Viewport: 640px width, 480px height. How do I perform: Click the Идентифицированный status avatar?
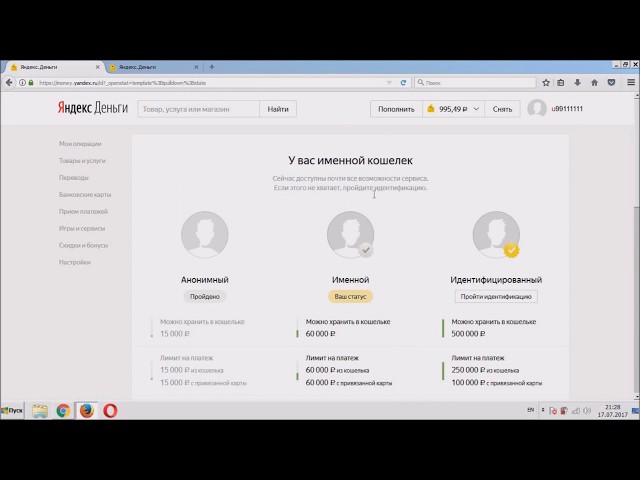tap(496, 235)
